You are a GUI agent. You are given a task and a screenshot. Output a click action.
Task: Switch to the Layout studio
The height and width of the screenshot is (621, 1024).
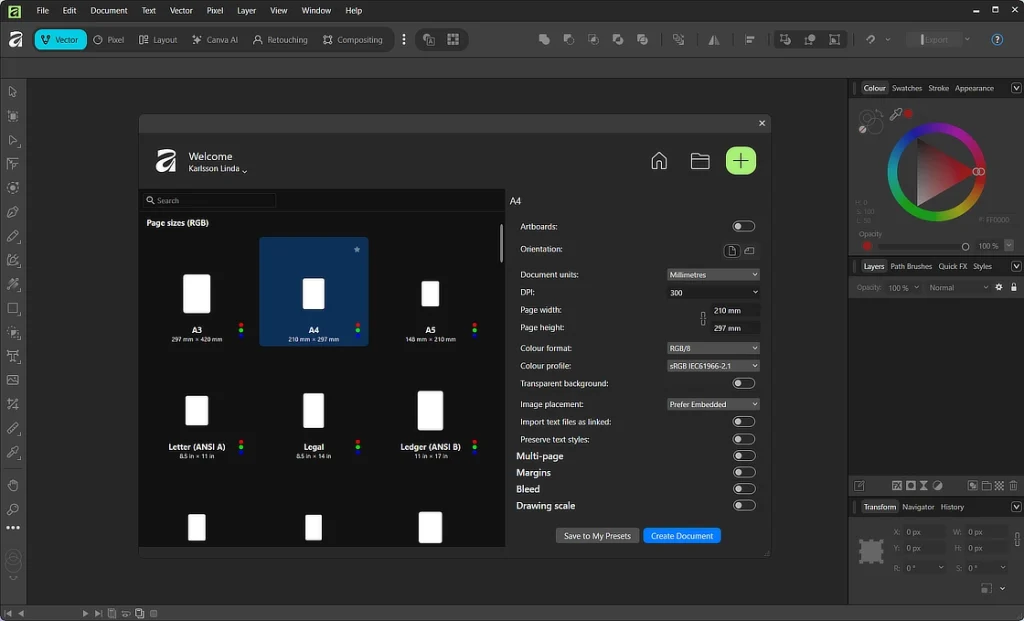(x=158, y=40)
